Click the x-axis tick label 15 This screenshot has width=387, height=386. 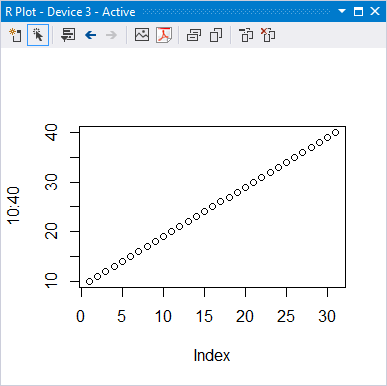[x=204, y=316]
